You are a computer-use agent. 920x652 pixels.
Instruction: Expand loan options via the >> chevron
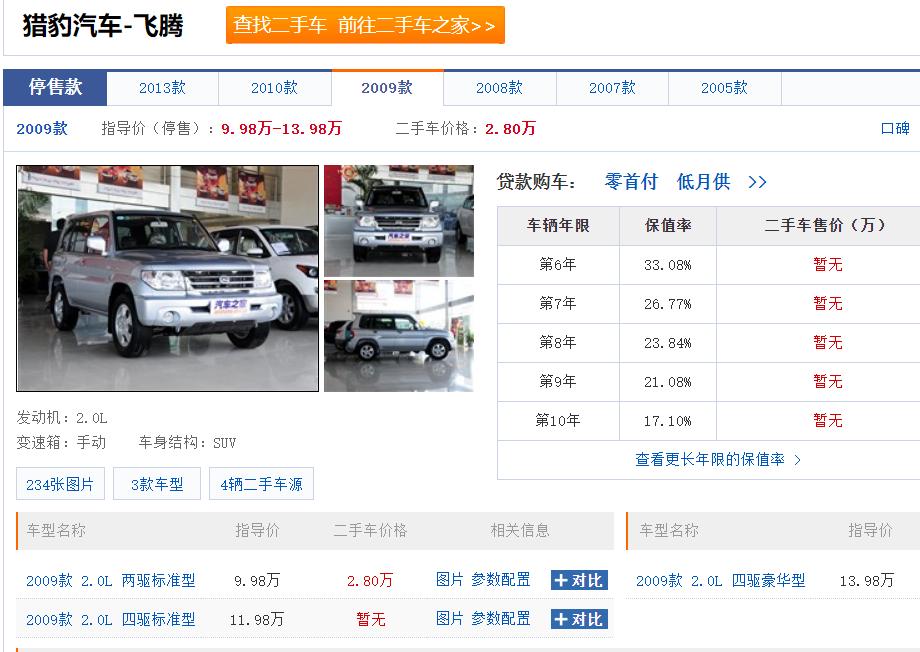(758, 182)
